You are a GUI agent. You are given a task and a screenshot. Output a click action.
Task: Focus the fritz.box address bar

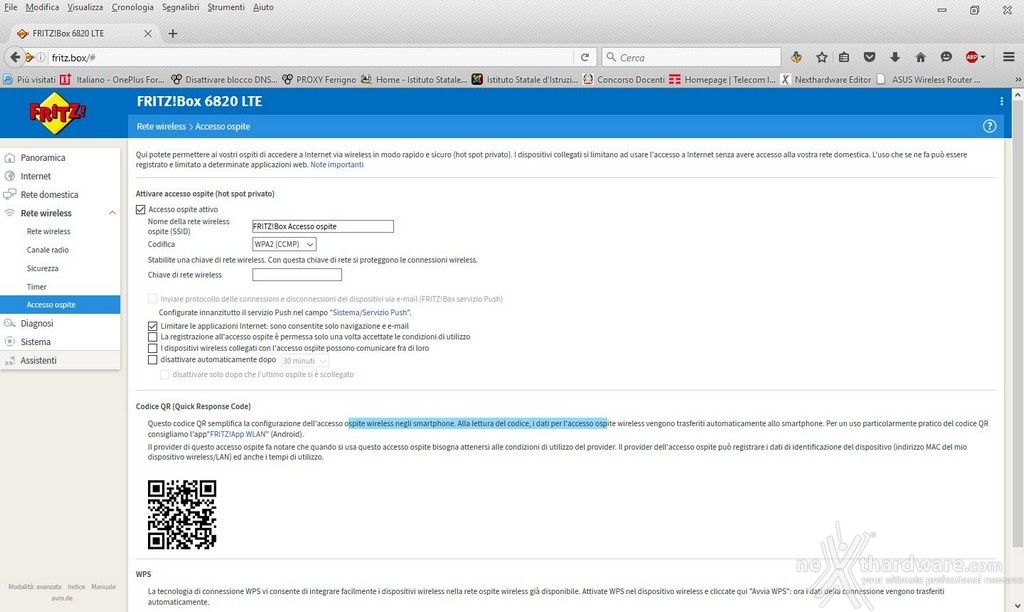click(x=310, y=57)
